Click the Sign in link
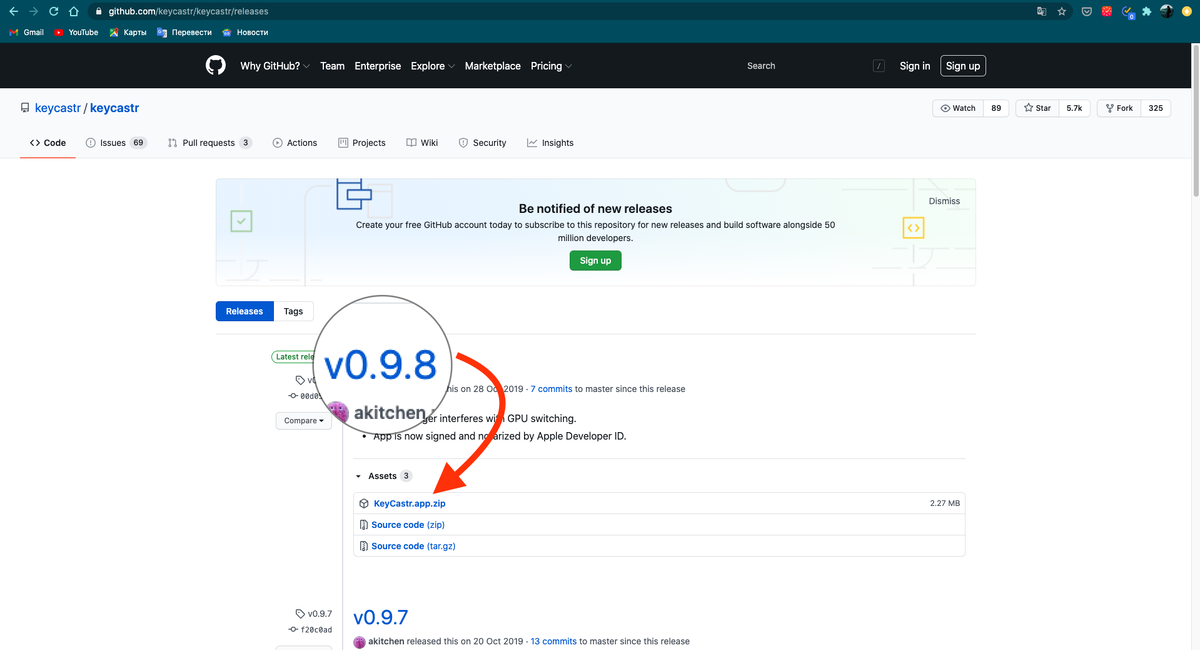 click(914, 66)
